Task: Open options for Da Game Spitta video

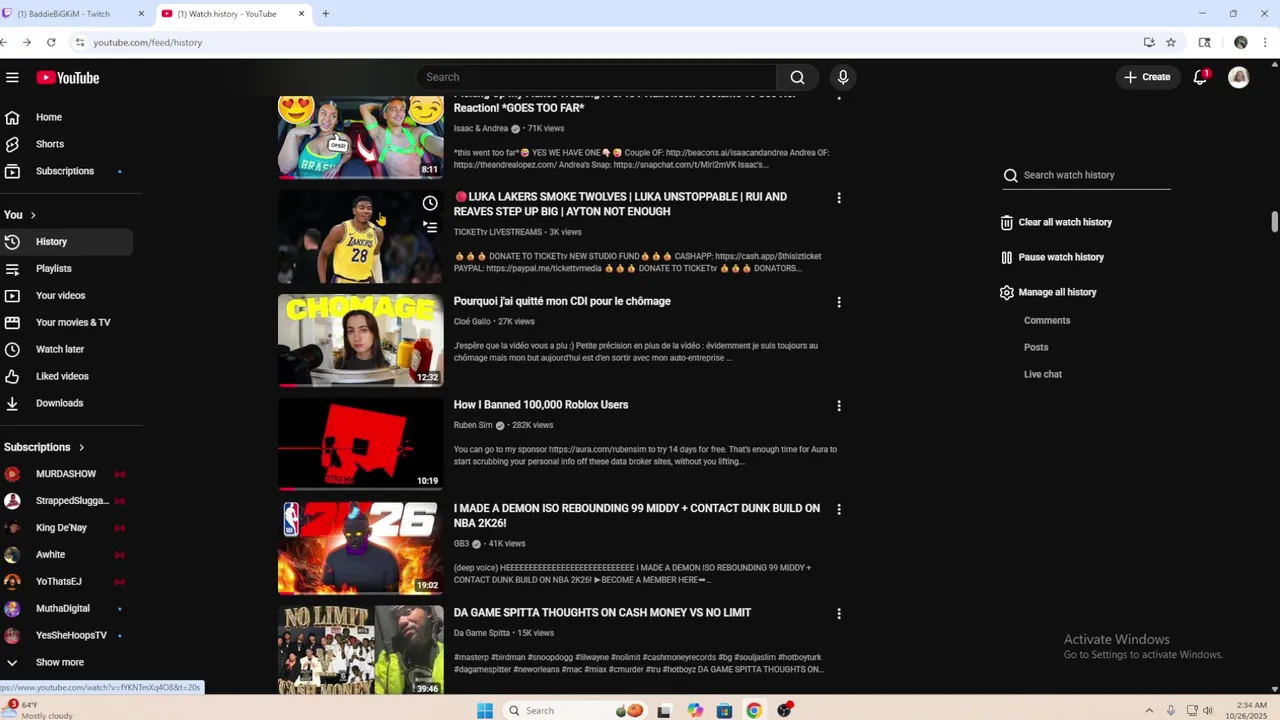Action: pos(839,613)
